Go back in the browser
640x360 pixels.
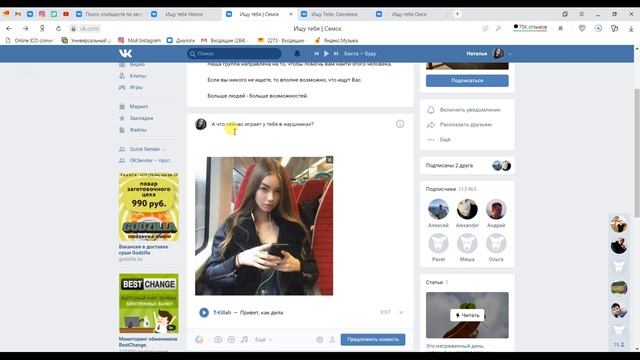tap(9, 29)
